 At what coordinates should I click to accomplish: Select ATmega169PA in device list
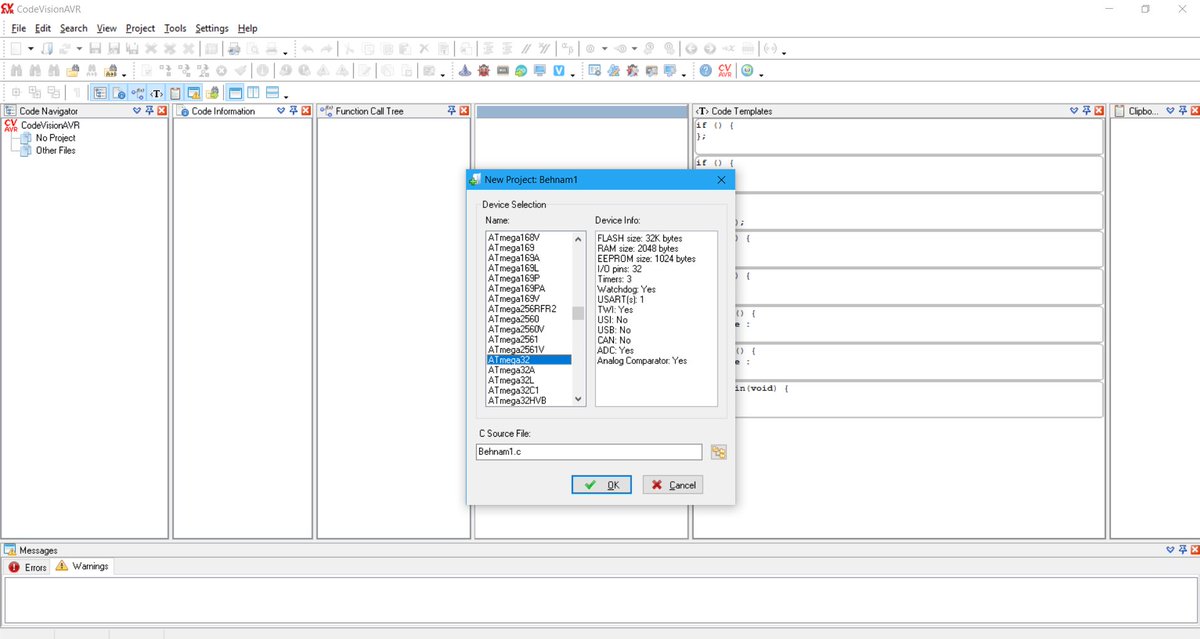528,288
